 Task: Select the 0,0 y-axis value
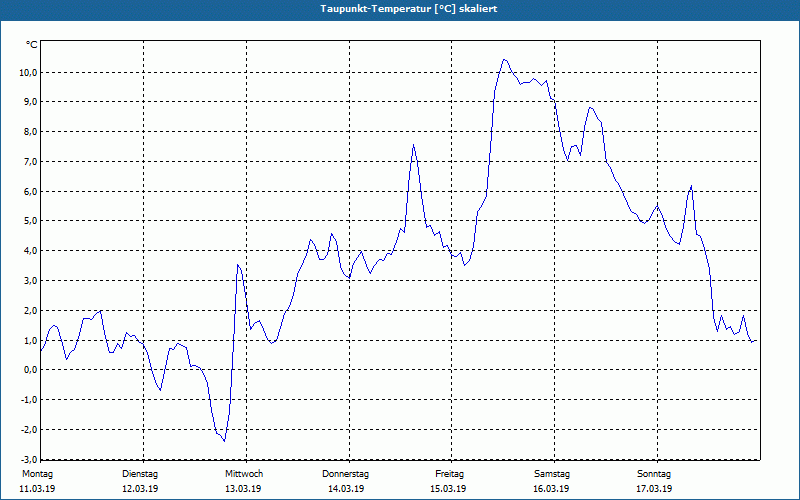(x=30, y=370)
